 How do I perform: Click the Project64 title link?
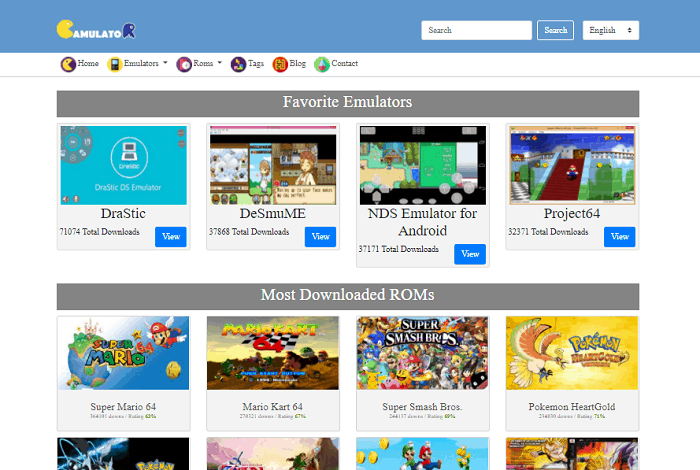pyautogui.click(x=572, y=214)
